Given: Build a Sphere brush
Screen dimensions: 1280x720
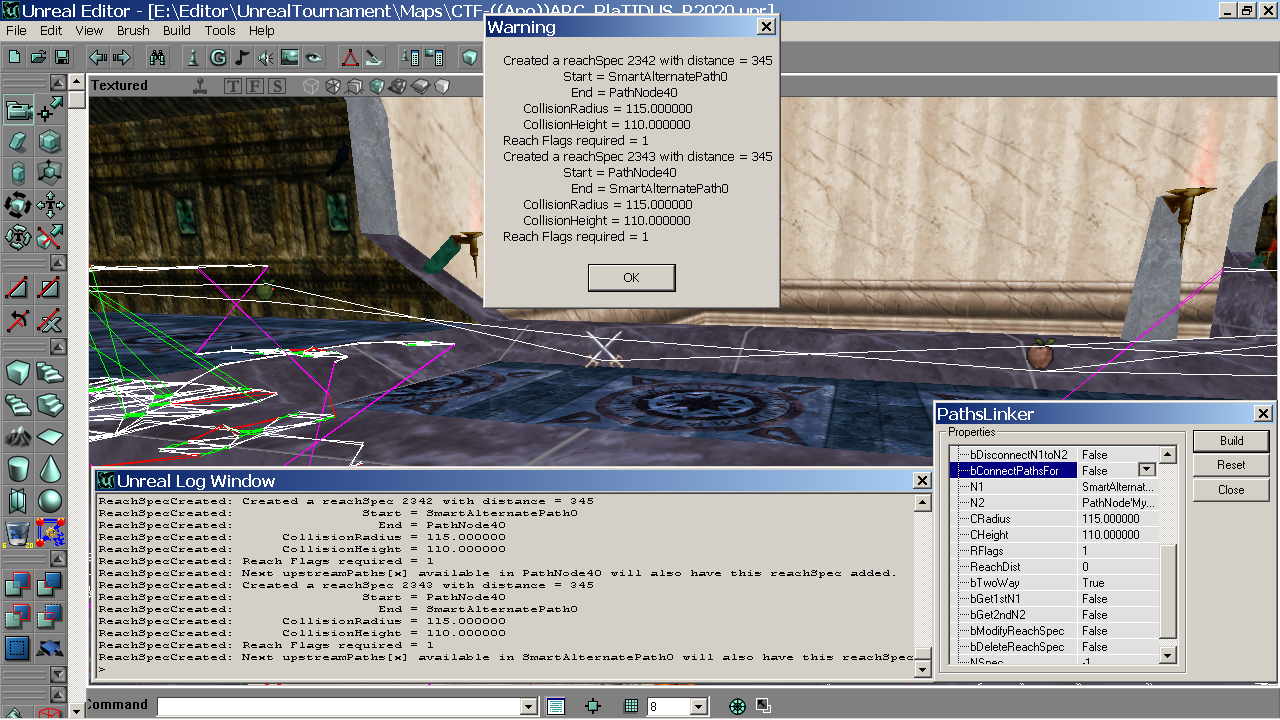Looking at the screenshot, I should [x=50, y=501].
